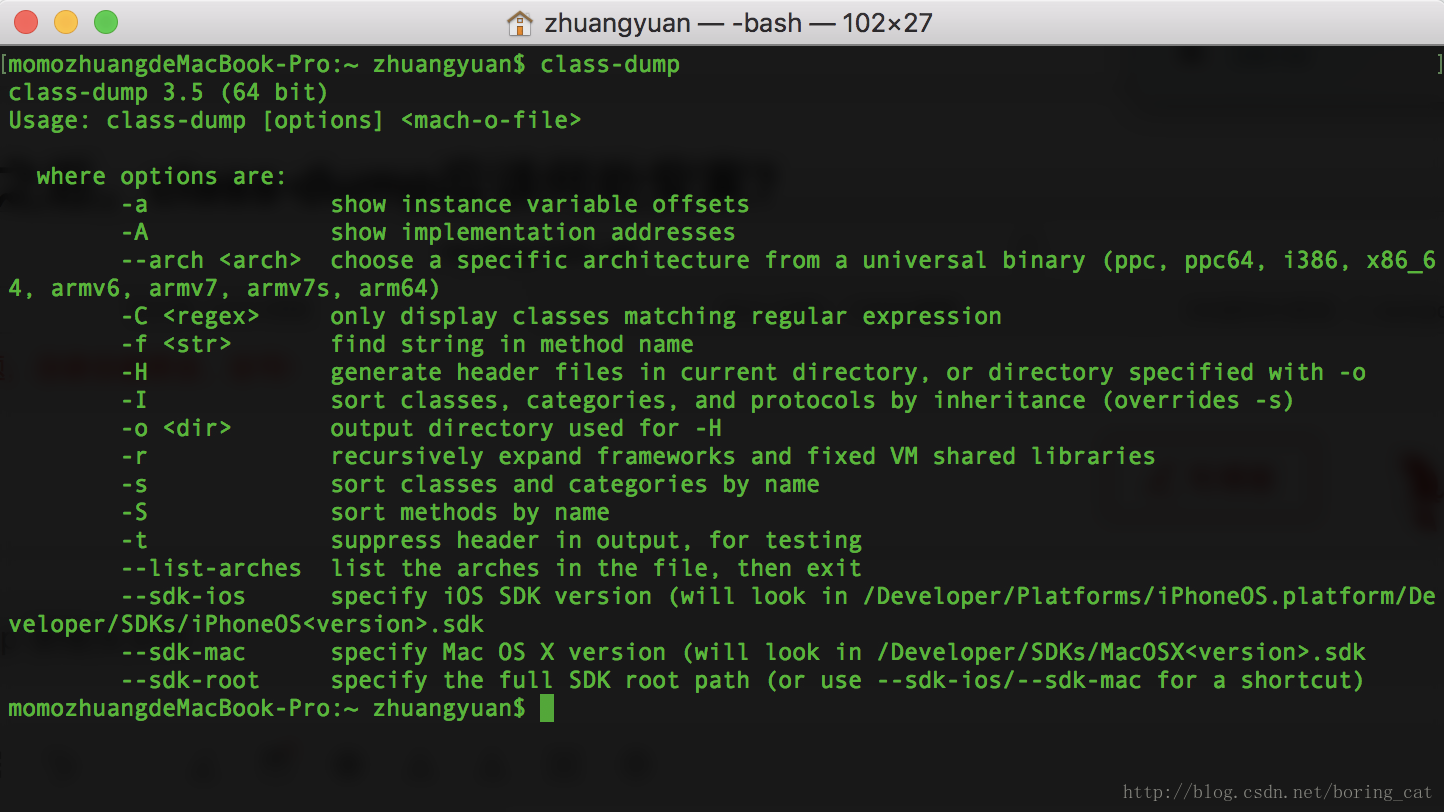Screen dimensions: 1444x812
Task: Click 'find string in method name' description
Action: click(x=512, y=345)
